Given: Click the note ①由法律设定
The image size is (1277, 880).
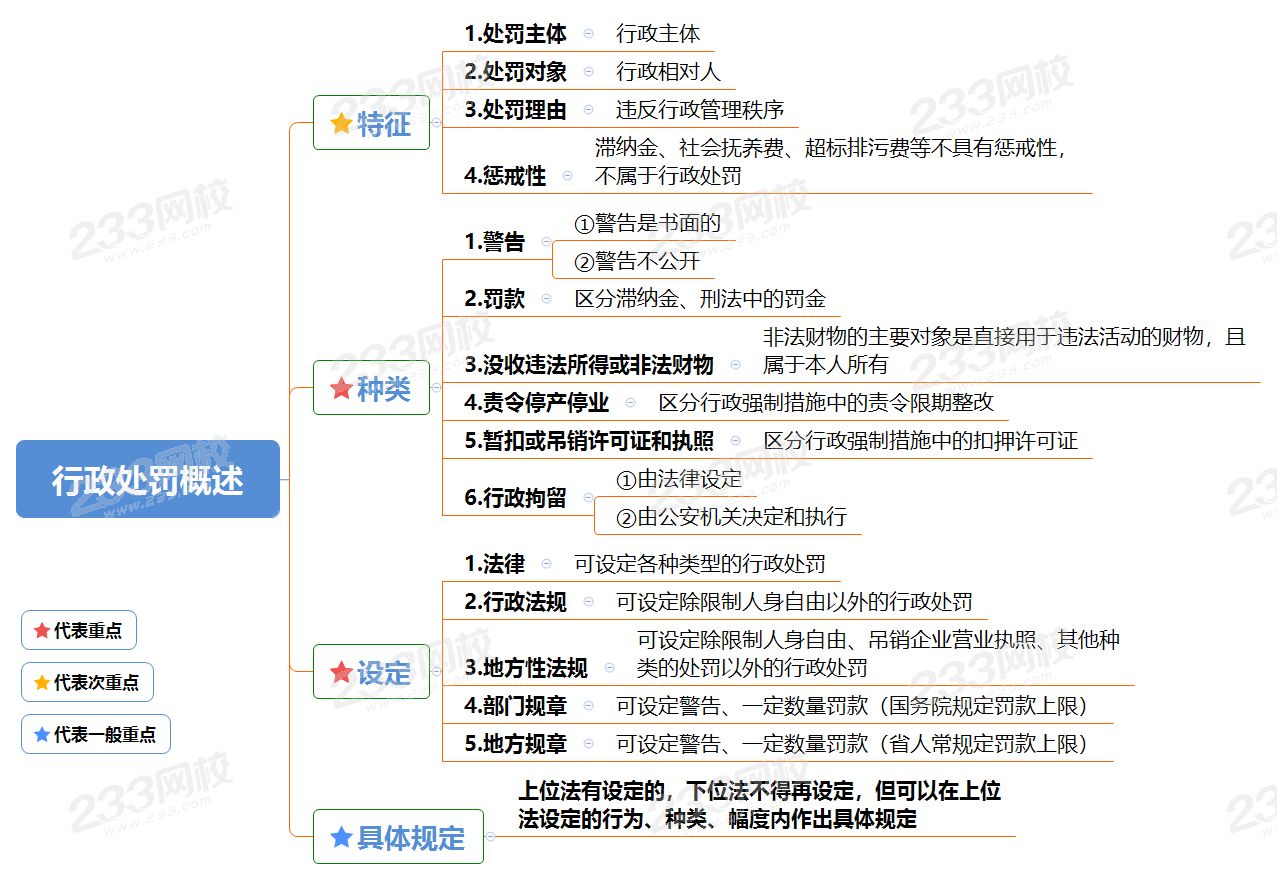Looking at the screenshot, I should 679,478.
